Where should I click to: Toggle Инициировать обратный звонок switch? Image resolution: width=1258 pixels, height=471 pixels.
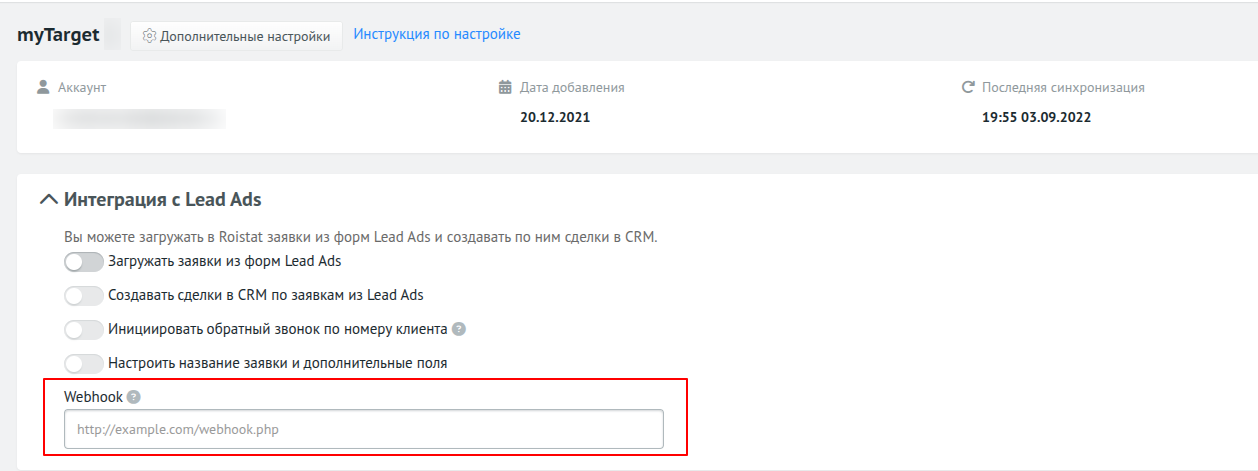84,329
